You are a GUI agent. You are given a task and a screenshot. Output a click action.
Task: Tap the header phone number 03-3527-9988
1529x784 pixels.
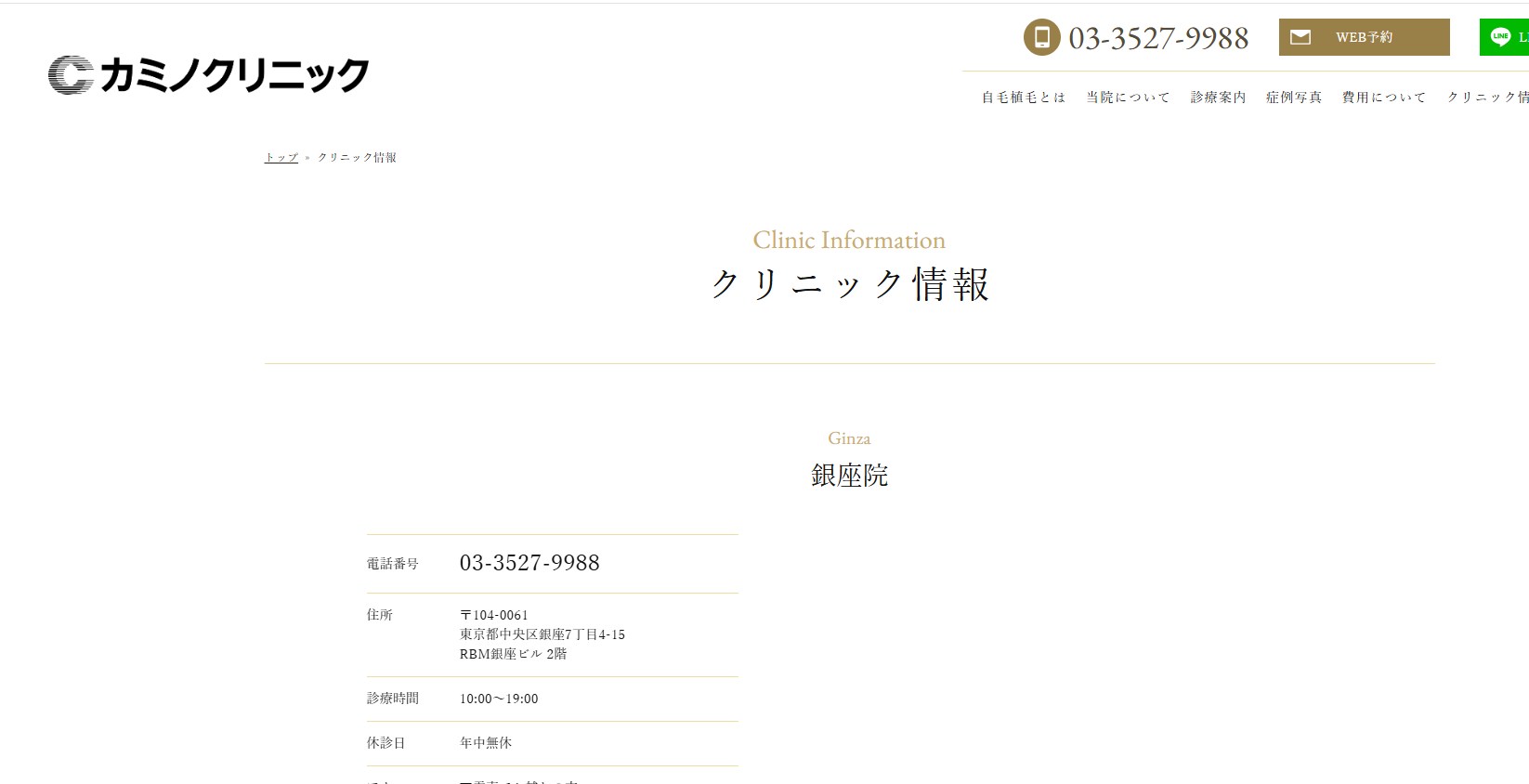coord(1158,38)
